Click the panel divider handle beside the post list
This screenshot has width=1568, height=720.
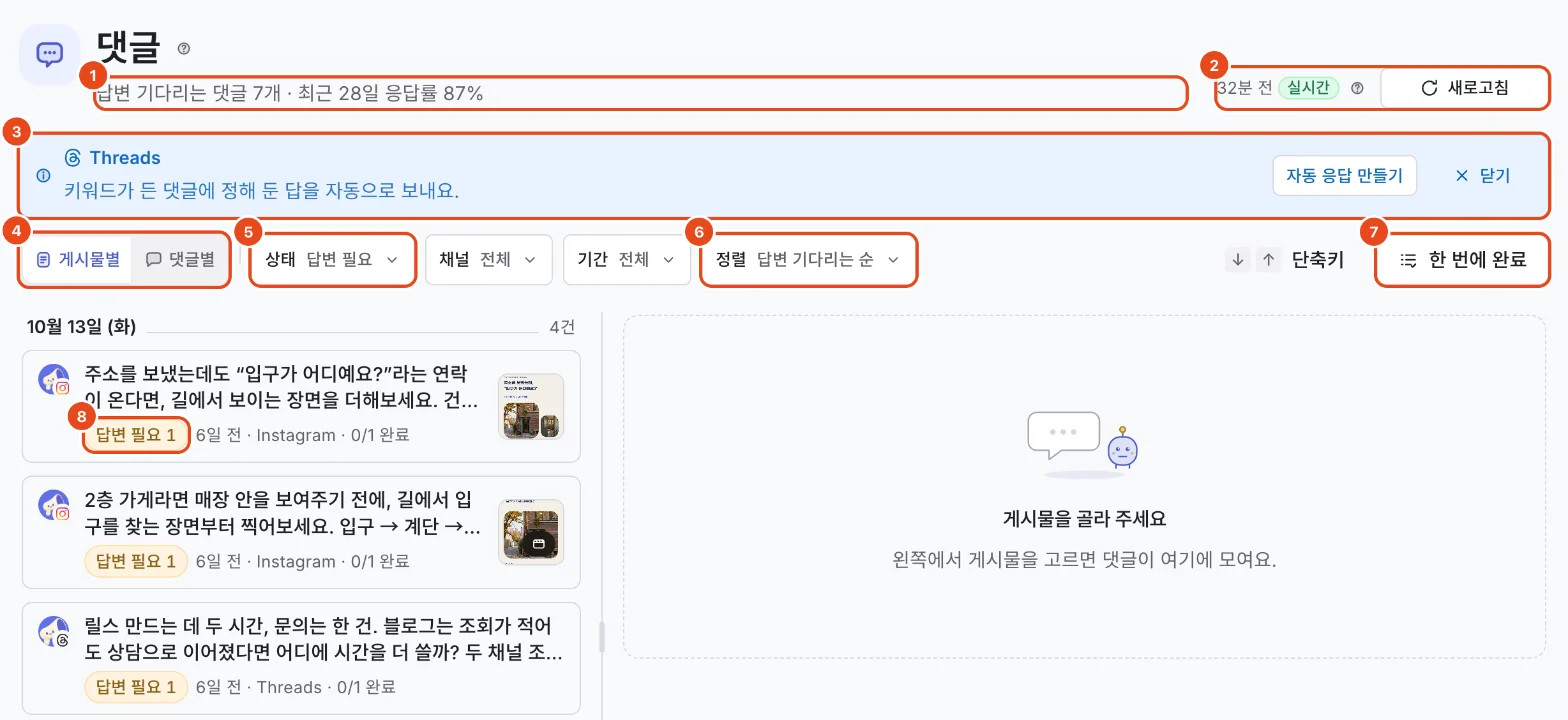pos(602,637)
